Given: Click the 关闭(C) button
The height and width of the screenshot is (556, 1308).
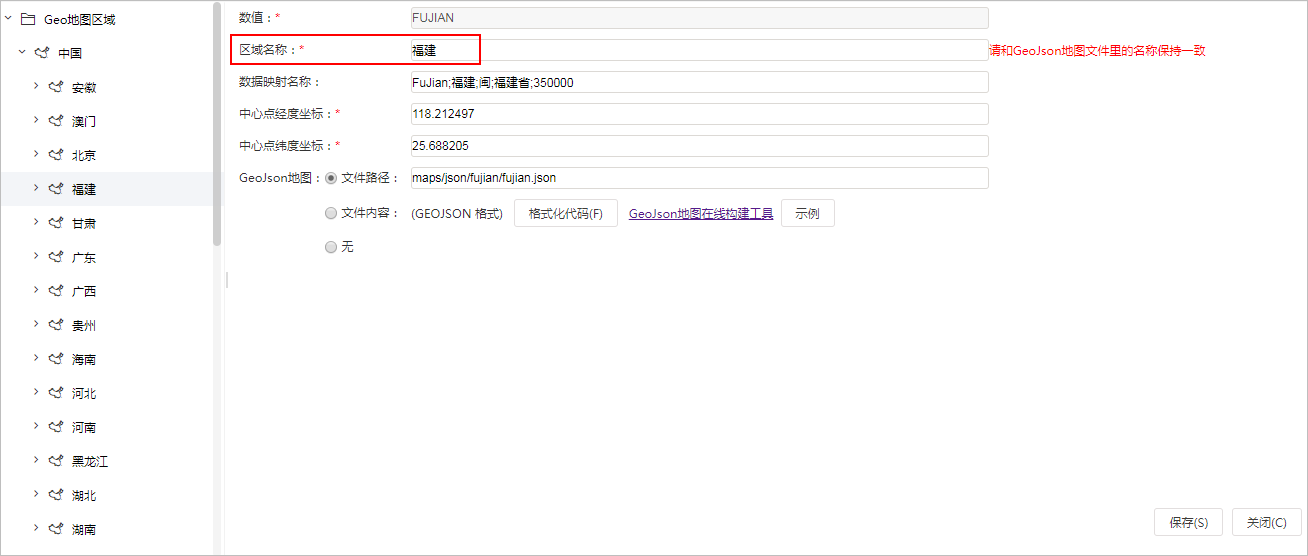Looking at the screenshot, I should tap(1267, 522).
